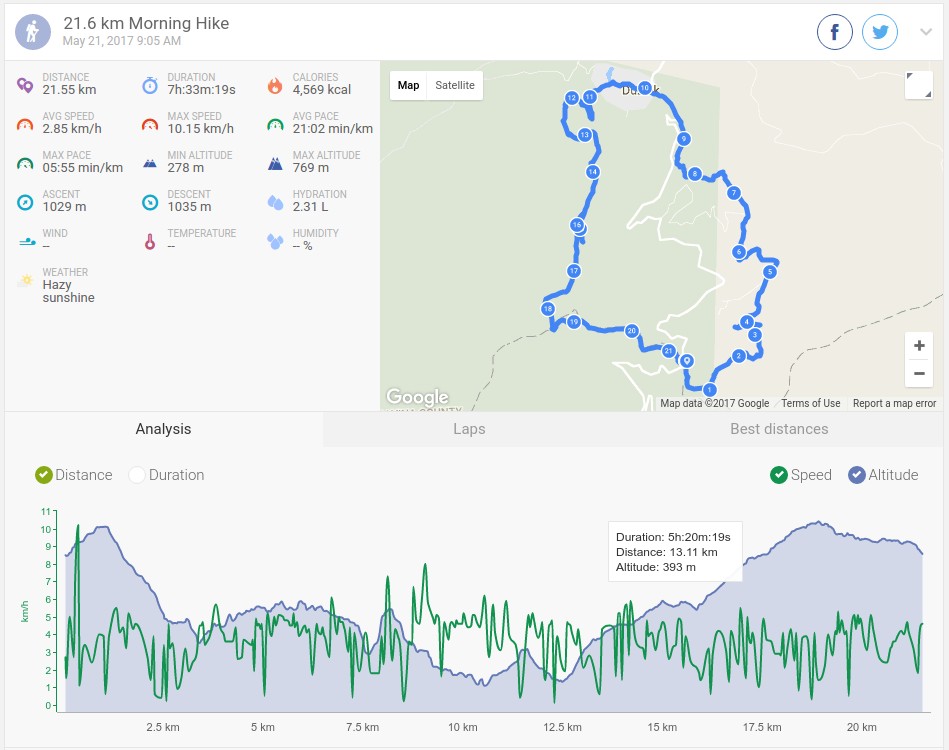Toggle fullscreen map view icon
This screenshot has width=949, height=750.
coord(919,85)
